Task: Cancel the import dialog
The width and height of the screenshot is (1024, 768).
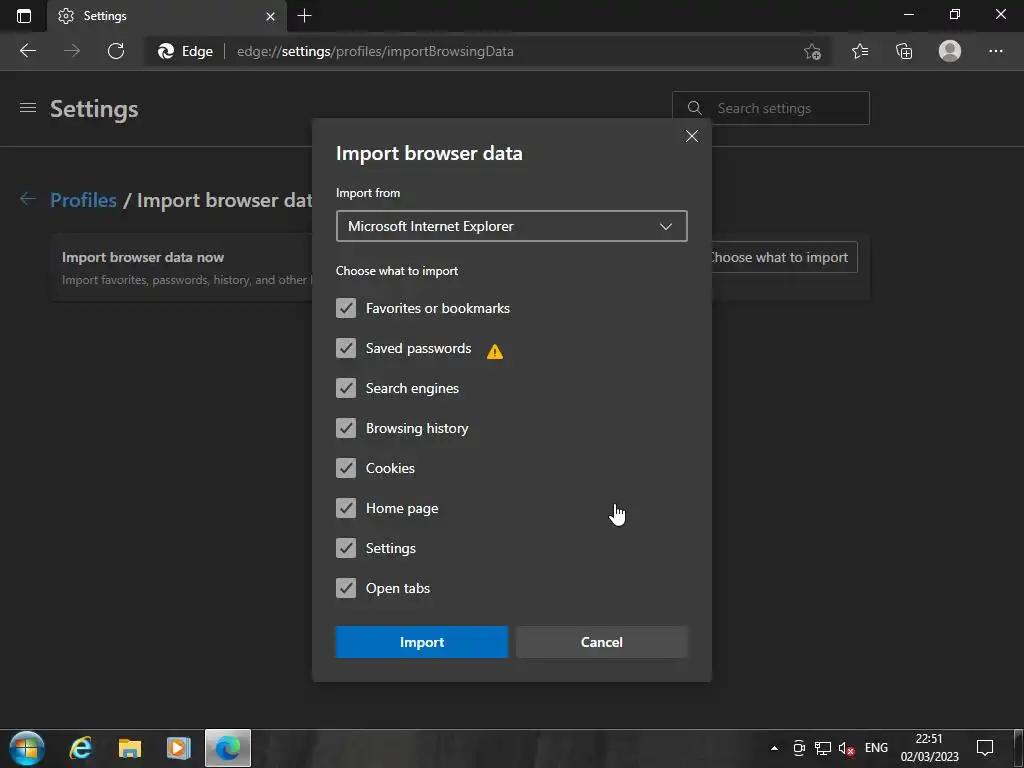Action: click(x=601, y=642)
